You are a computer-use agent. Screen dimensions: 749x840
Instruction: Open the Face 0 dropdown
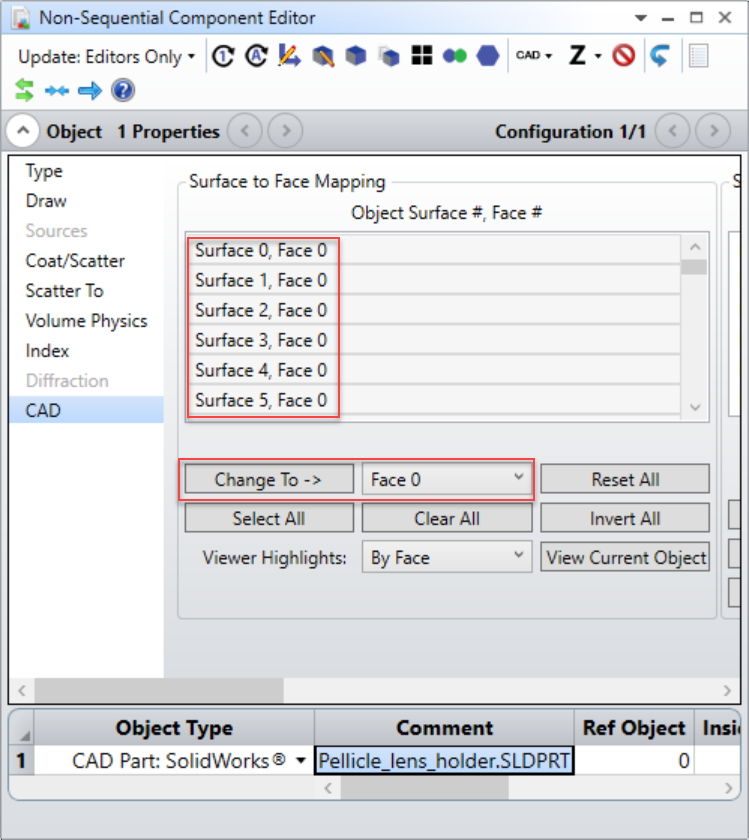click(x=447, y=479)
